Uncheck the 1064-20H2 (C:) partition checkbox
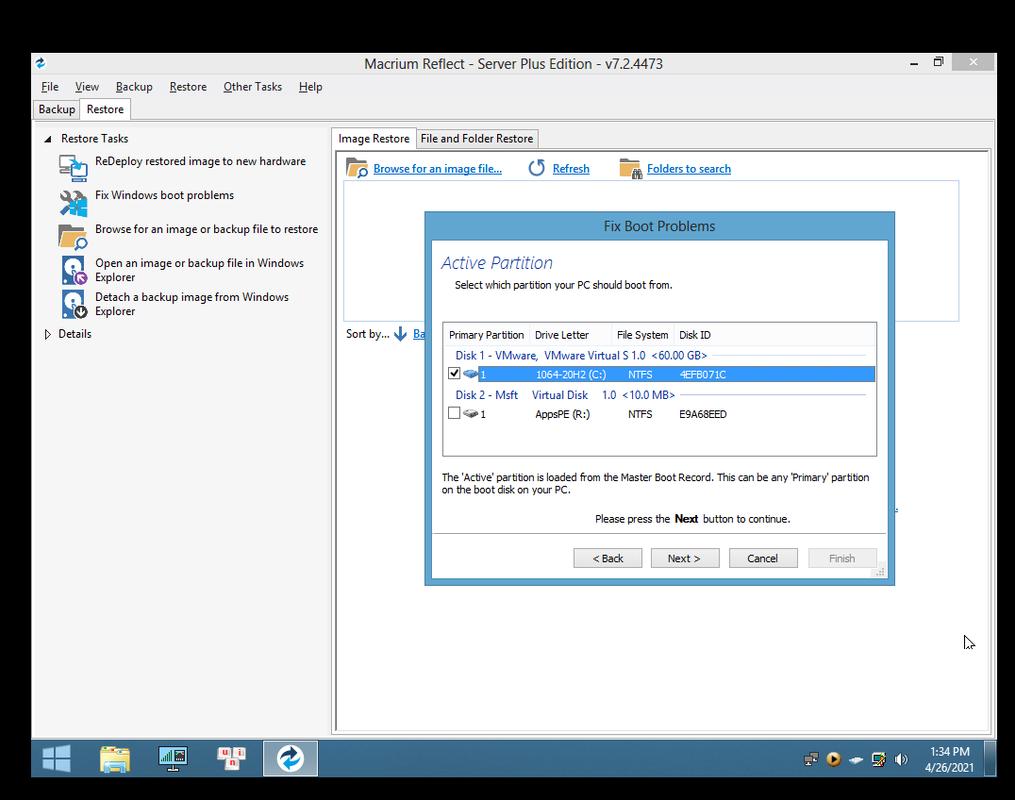1015x800 pixels. tap(454, 373)
